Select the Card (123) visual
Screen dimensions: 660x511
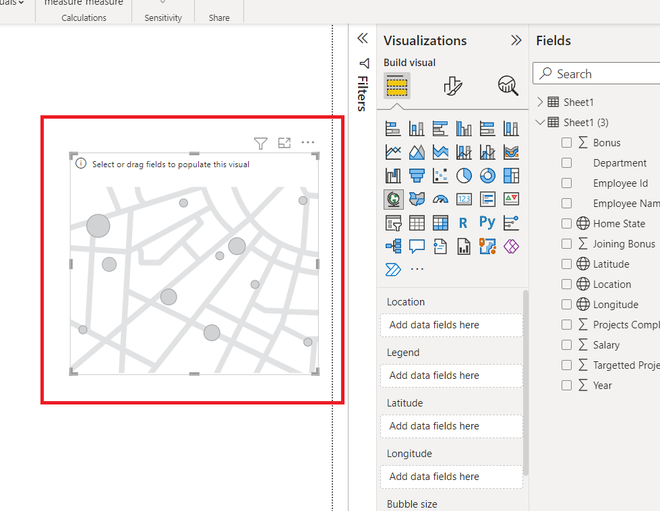tap(464, 199)
